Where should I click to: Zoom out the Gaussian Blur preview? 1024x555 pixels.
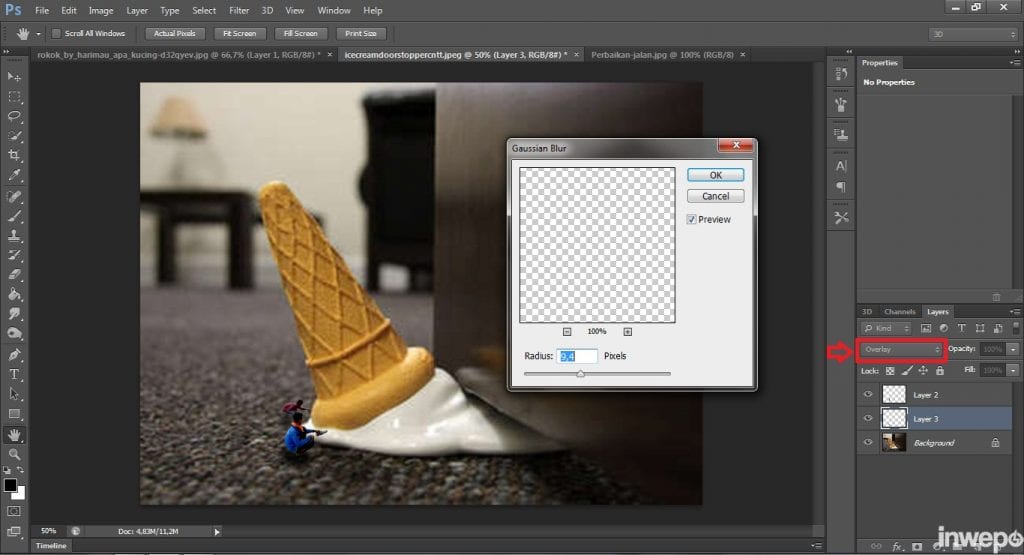(566, 331)
